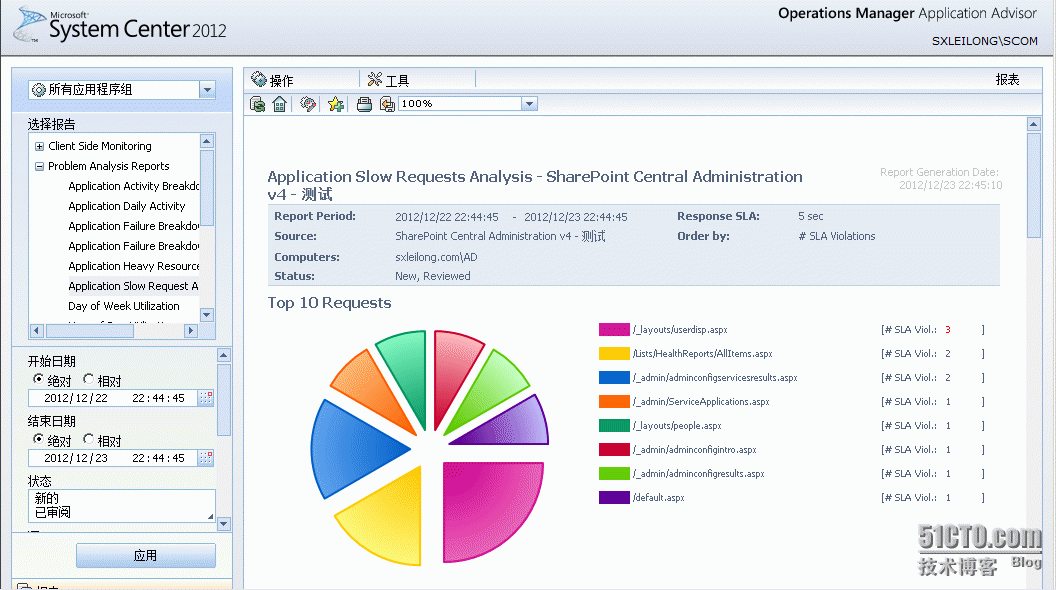The image size is (1056, 590).
Task: Click yellow swatch for HealthReports AllItems
Action: coord(614,354)
